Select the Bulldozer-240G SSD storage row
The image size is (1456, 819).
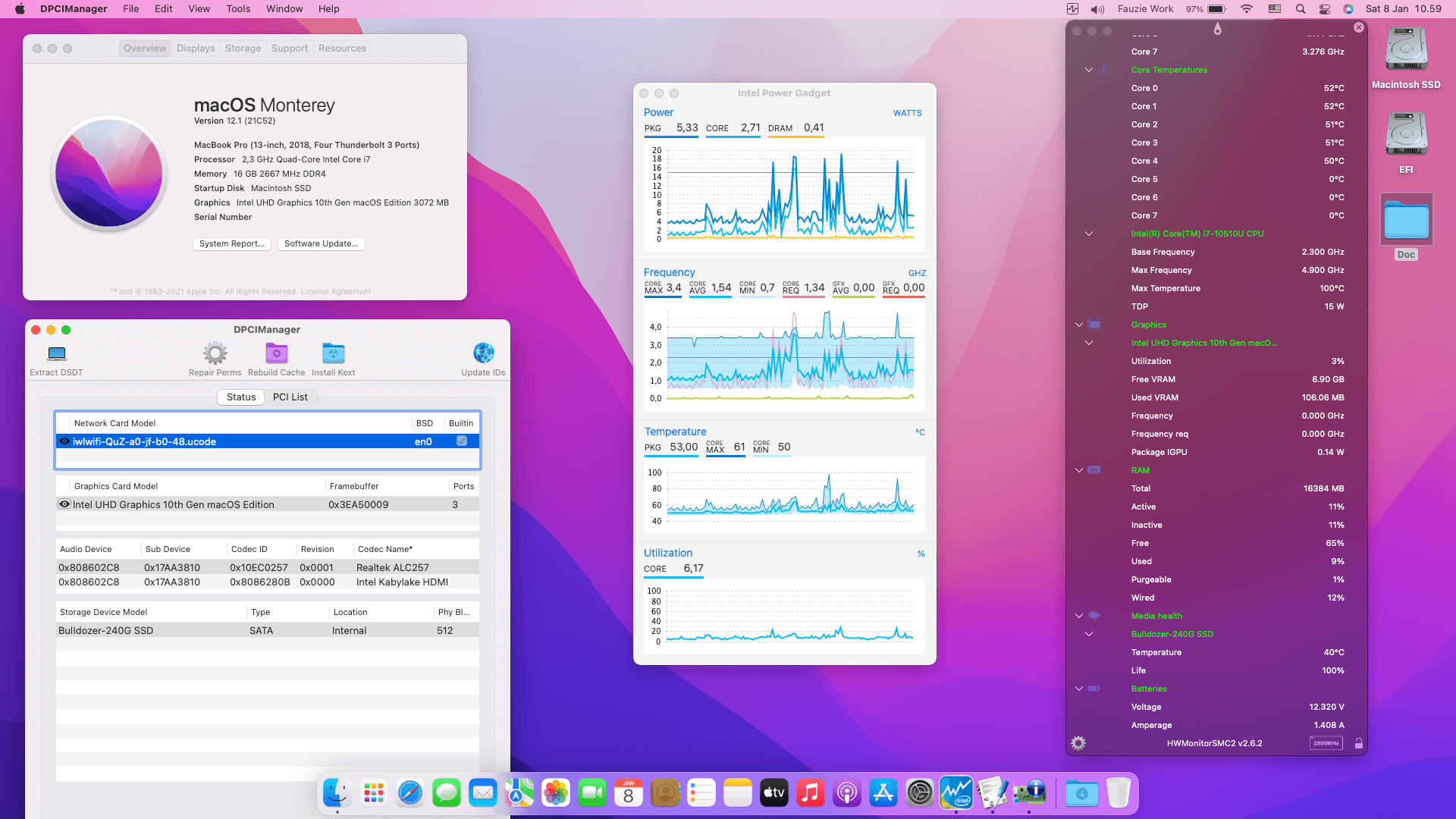[268, 631]
